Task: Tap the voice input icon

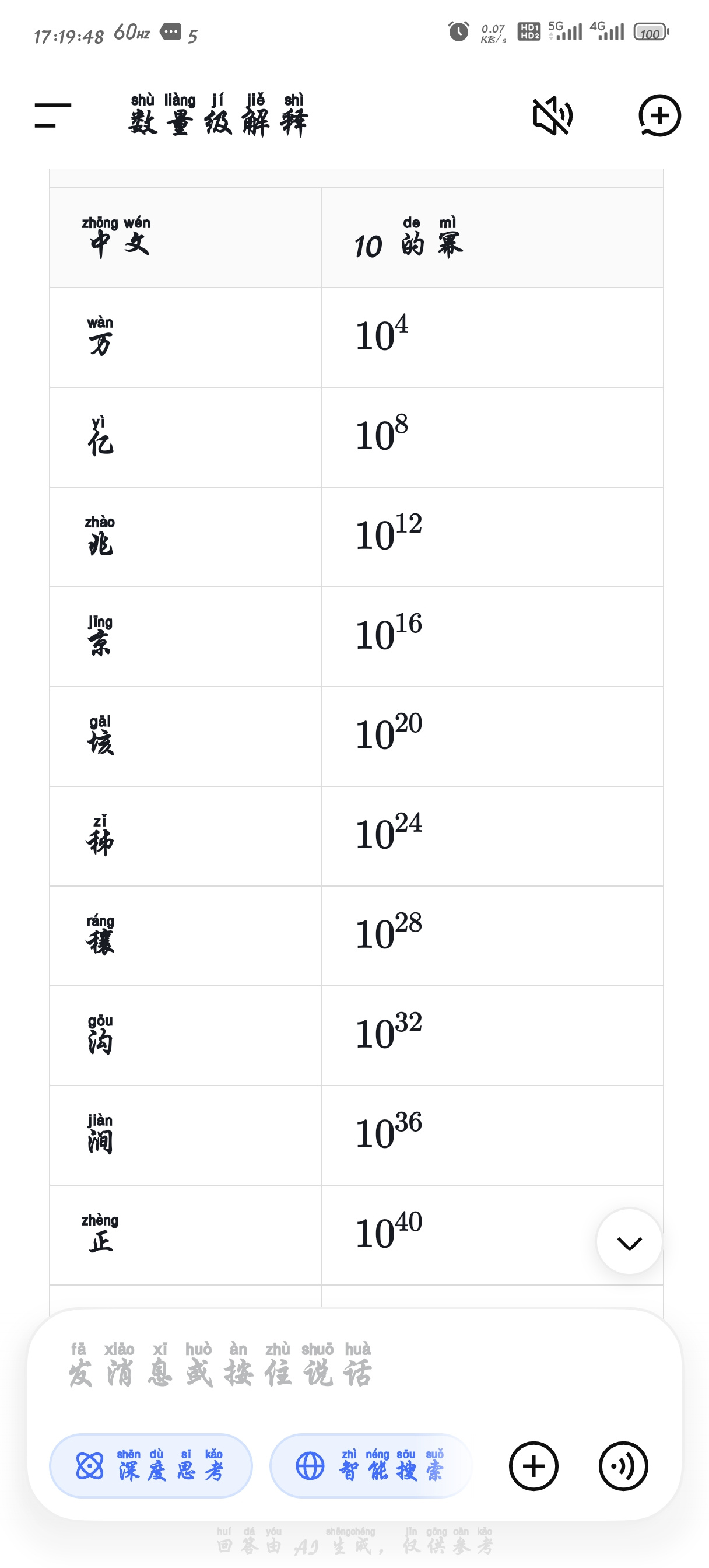Action: 623,1466
